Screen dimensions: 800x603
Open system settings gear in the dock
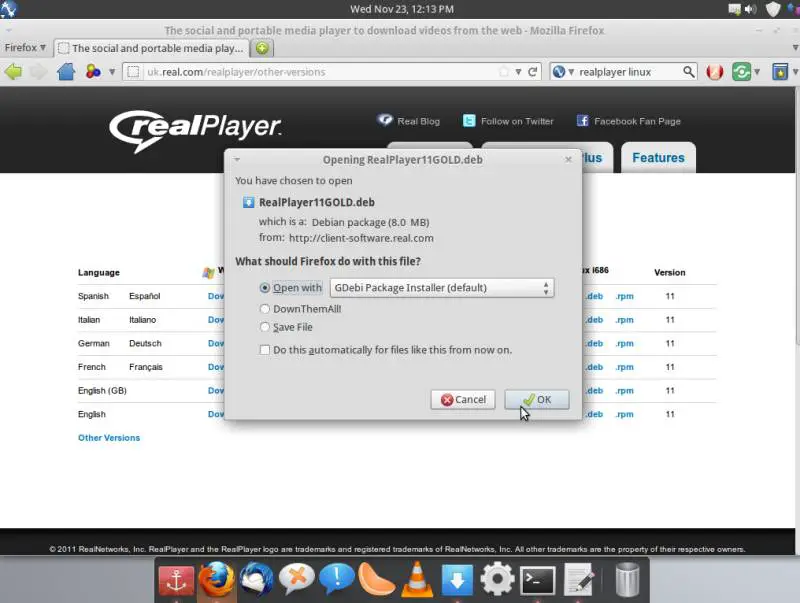[x=497, y=580]
